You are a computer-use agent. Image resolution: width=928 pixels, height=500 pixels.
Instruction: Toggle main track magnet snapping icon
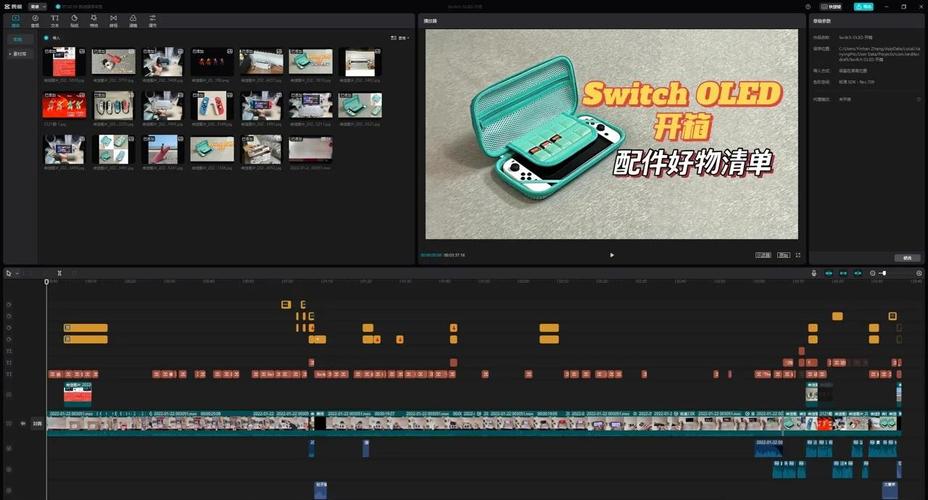tap(829, 273)
